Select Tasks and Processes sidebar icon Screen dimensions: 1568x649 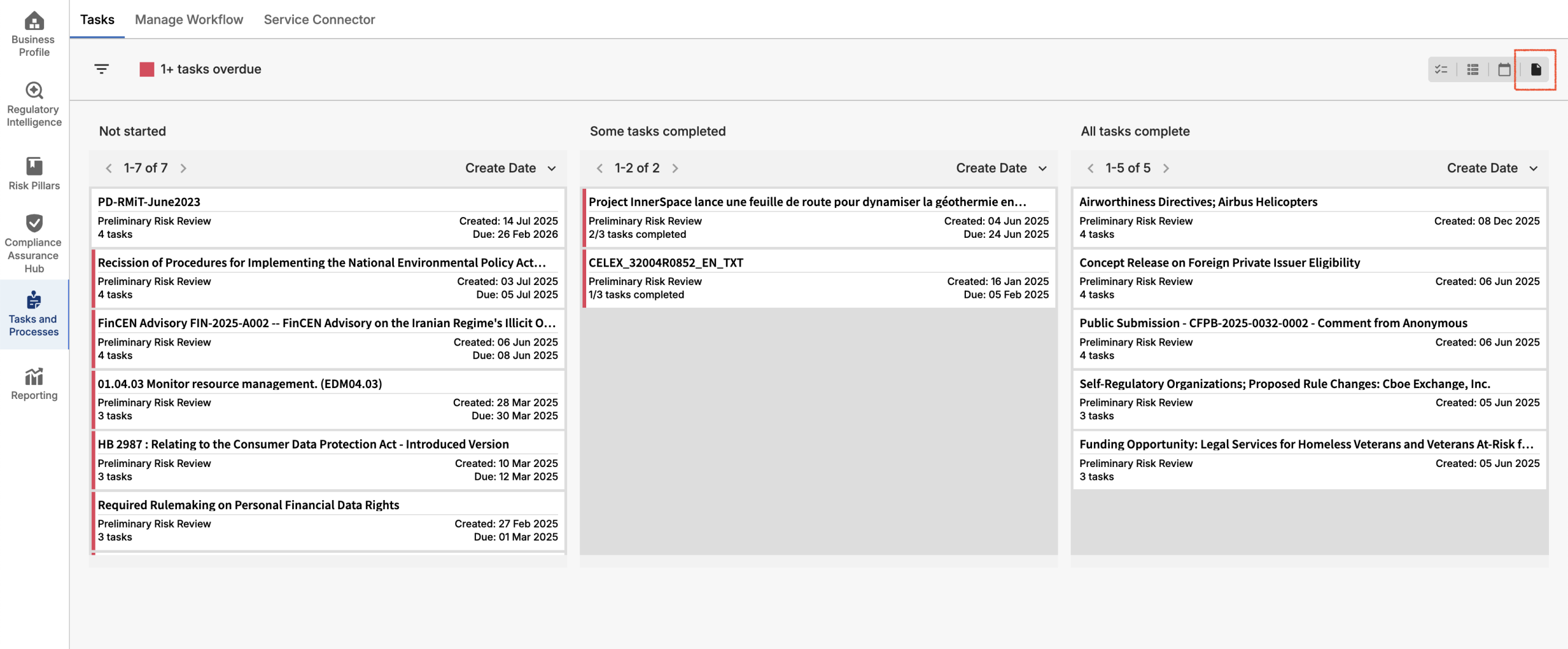pos(34,314)
